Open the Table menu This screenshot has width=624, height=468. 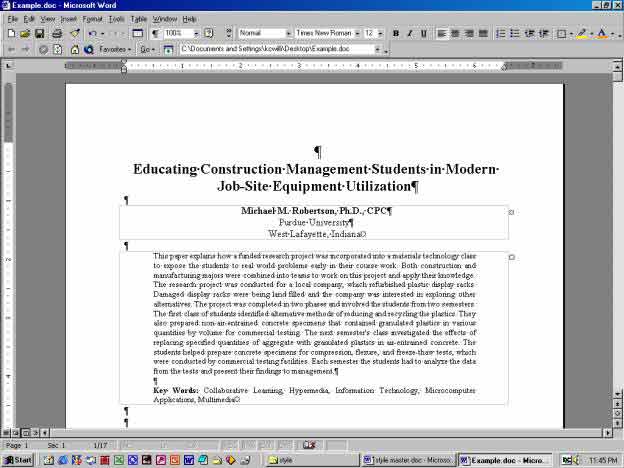pos(138,19)
